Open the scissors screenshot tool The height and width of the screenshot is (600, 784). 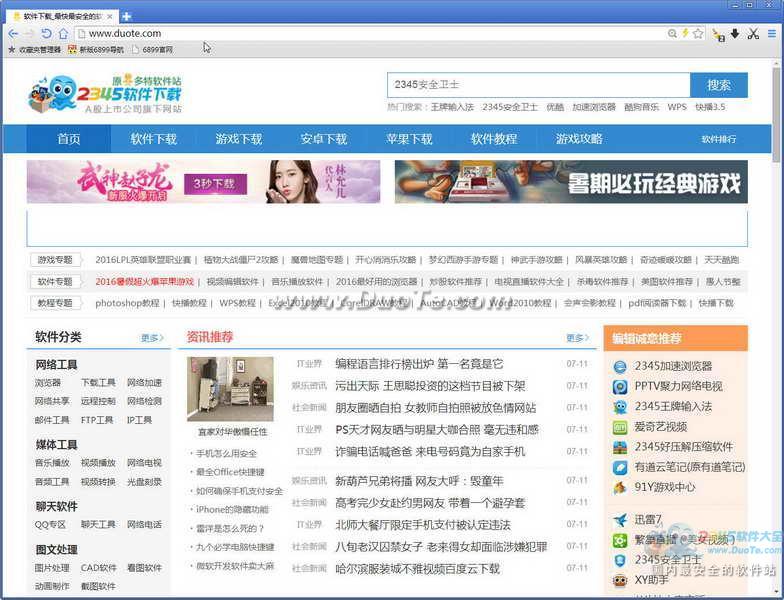753,34
